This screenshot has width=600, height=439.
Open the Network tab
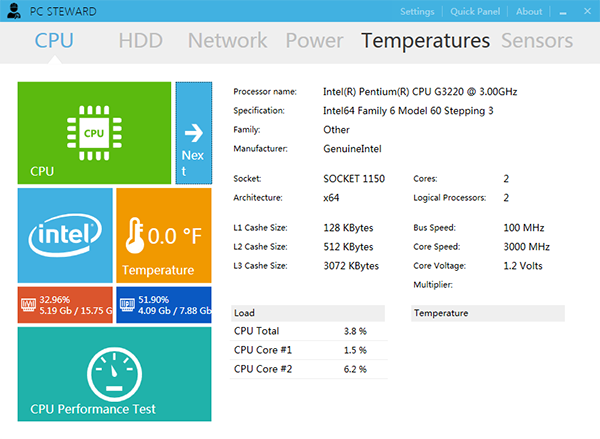[x=227, y=41]
